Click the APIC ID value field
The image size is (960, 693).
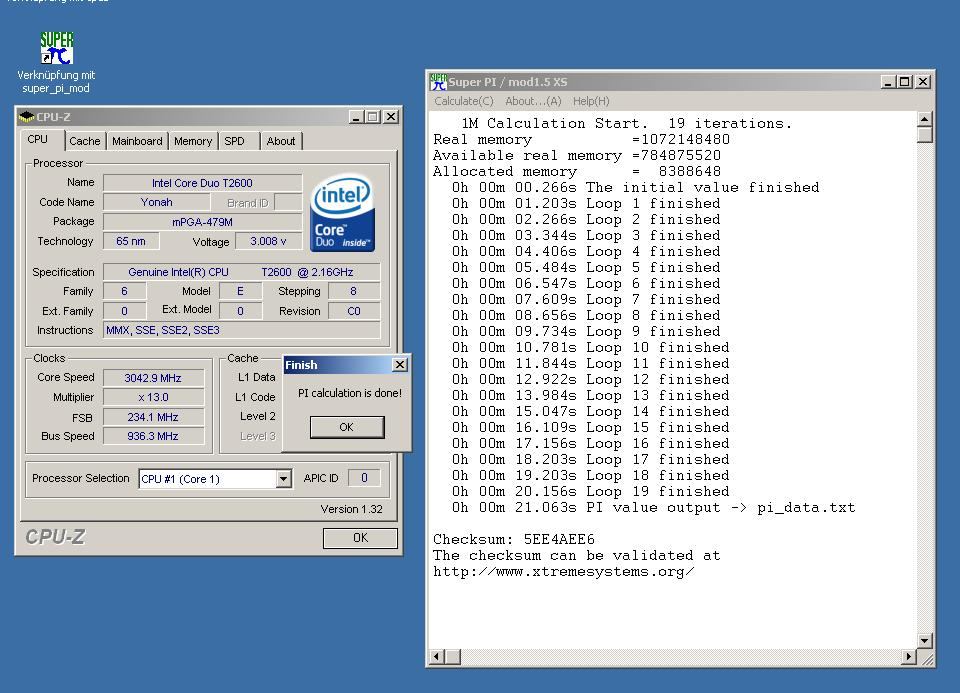point(364,478)
